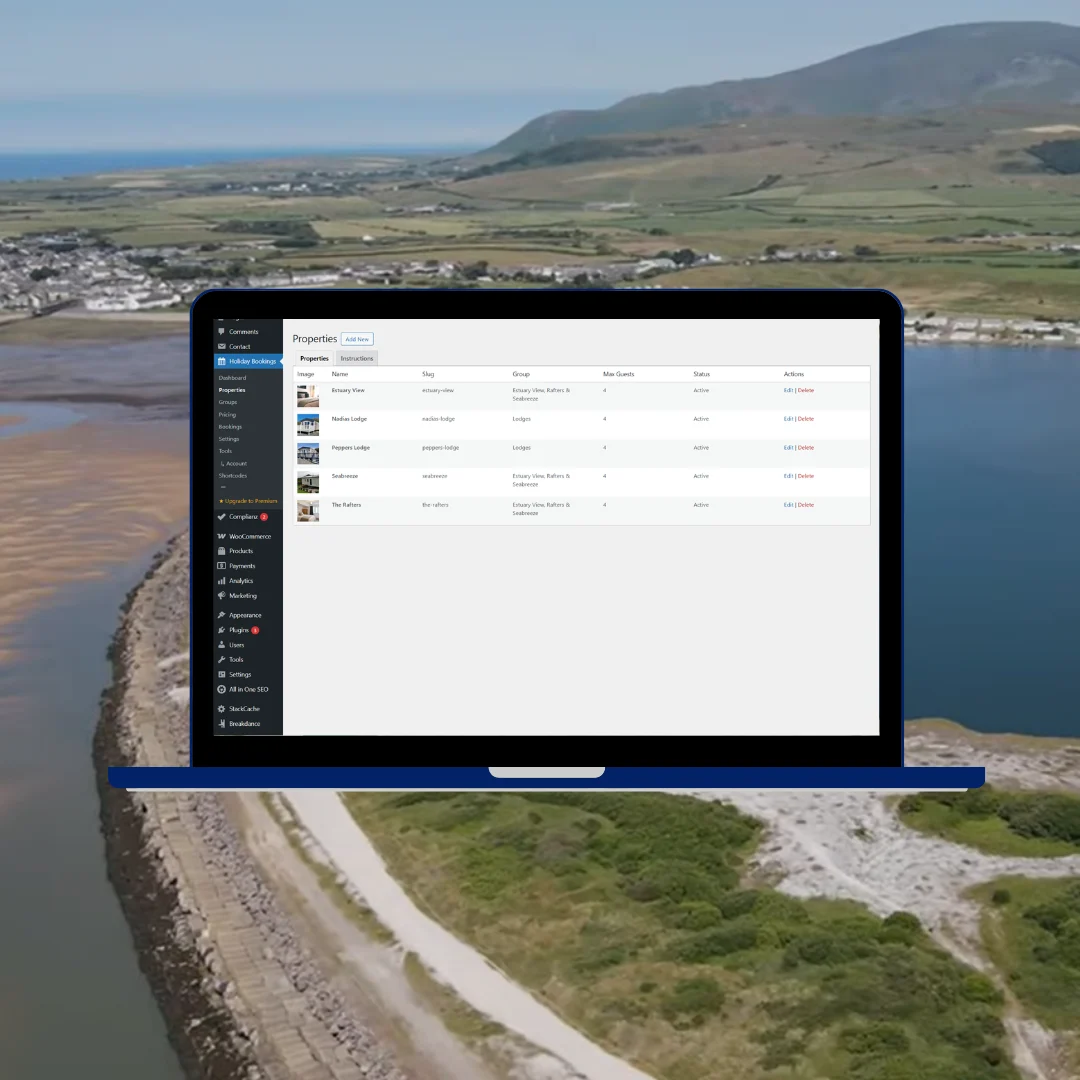Click the 'Seabreeze' name cell

[344, 476]
